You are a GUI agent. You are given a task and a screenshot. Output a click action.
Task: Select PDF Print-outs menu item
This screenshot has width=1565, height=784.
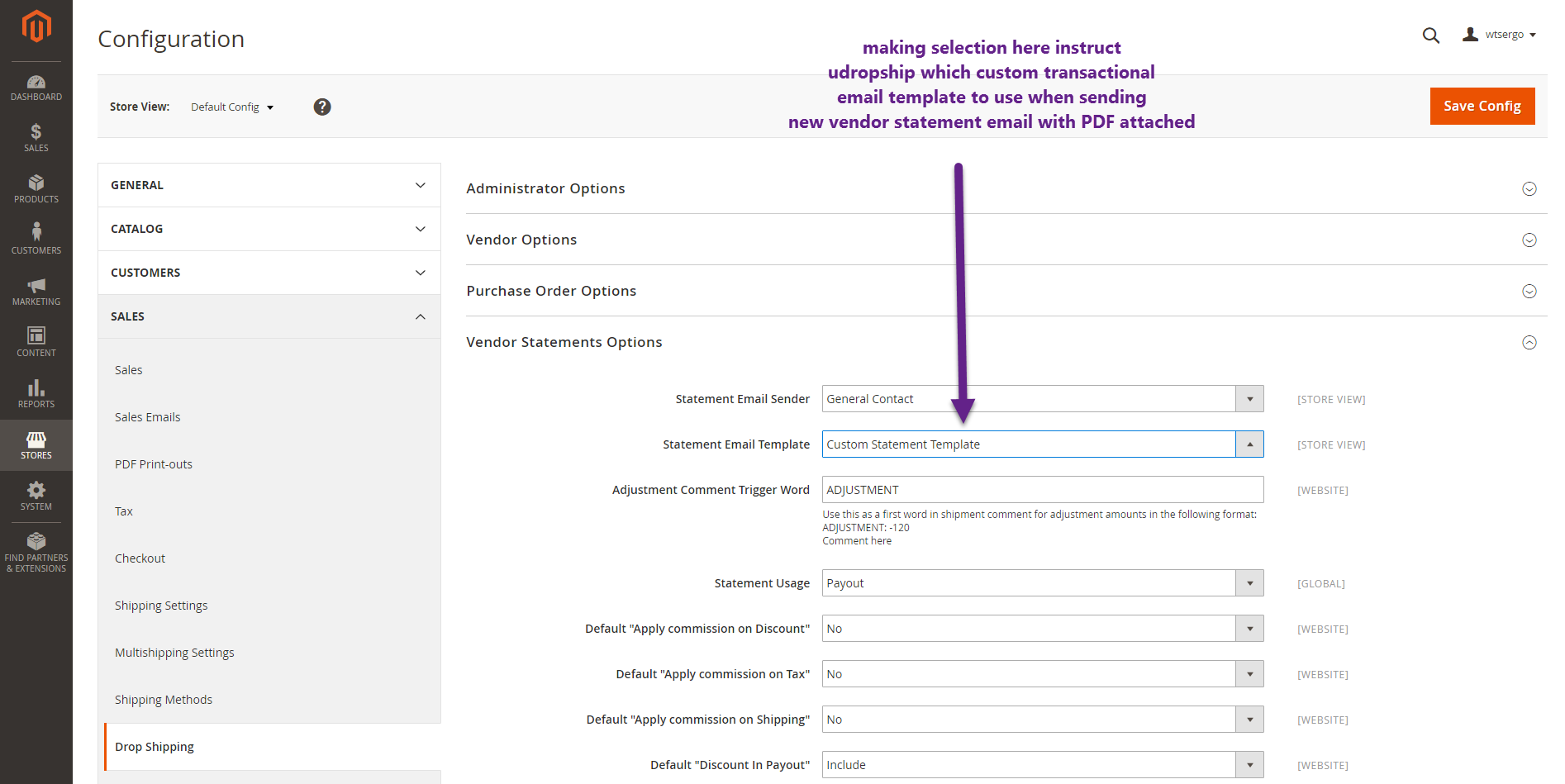pos(154,464)
